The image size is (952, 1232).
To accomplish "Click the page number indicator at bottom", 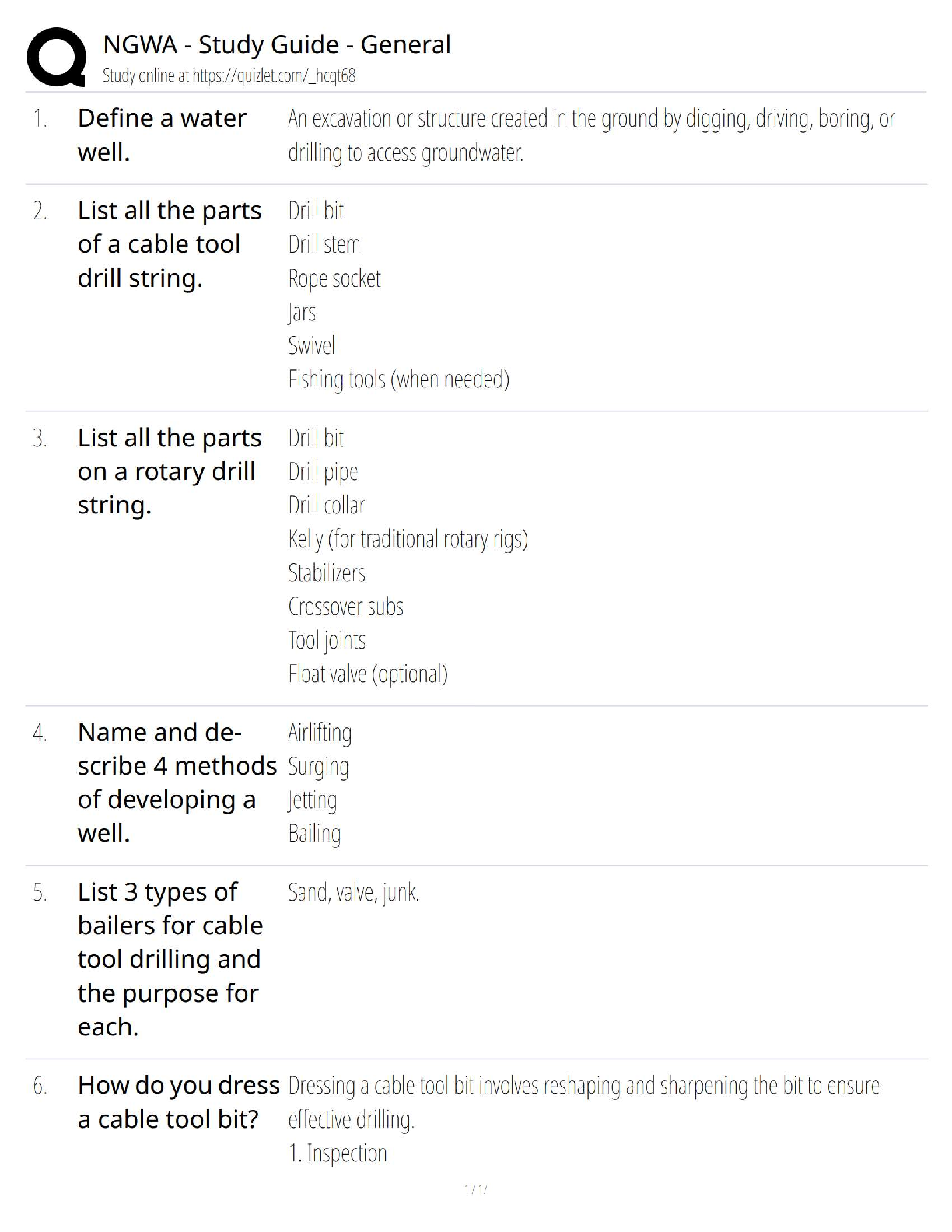I will [x=475, y=1189].
